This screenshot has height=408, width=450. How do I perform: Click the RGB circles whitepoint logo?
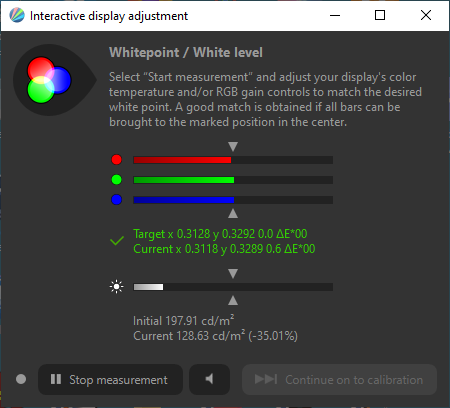coord(49,80)
